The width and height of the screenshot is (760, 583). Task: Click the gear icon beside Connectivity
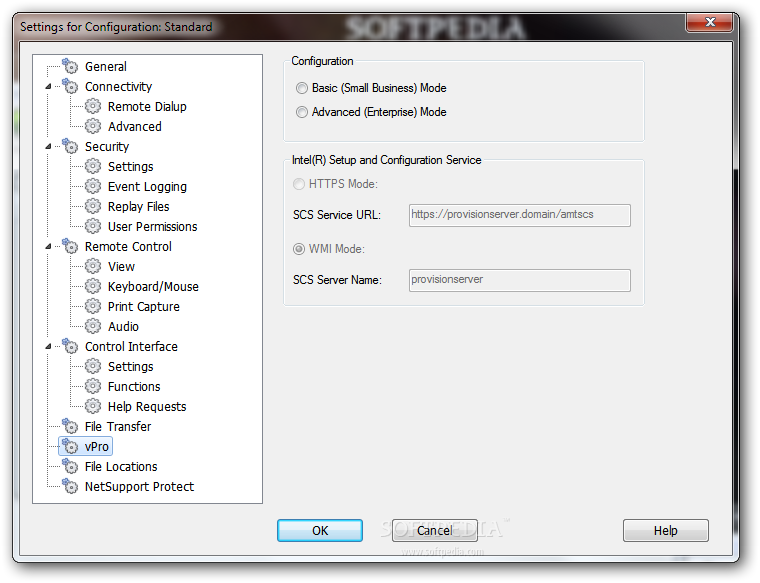pos(70,86)
